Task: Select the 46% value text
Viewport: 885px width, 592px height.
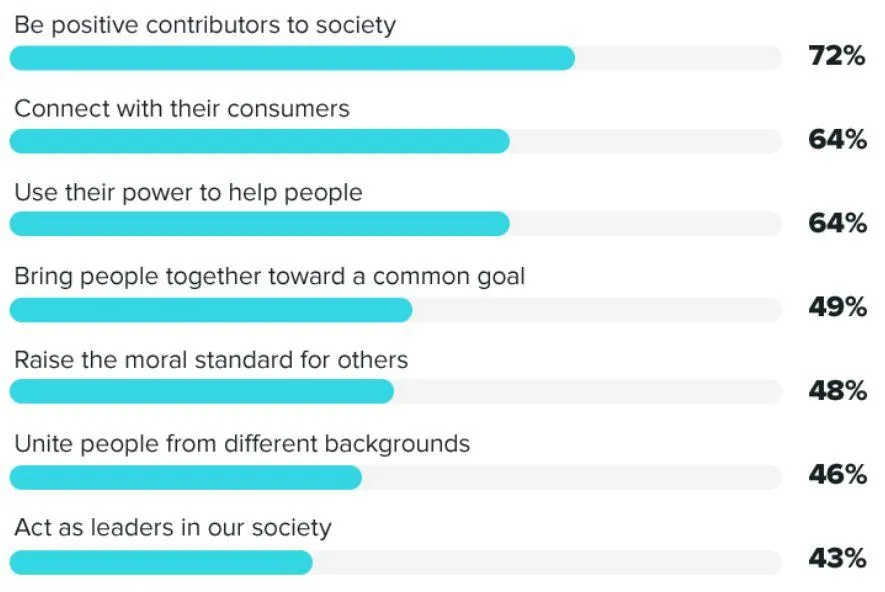Action: point(837,474)
